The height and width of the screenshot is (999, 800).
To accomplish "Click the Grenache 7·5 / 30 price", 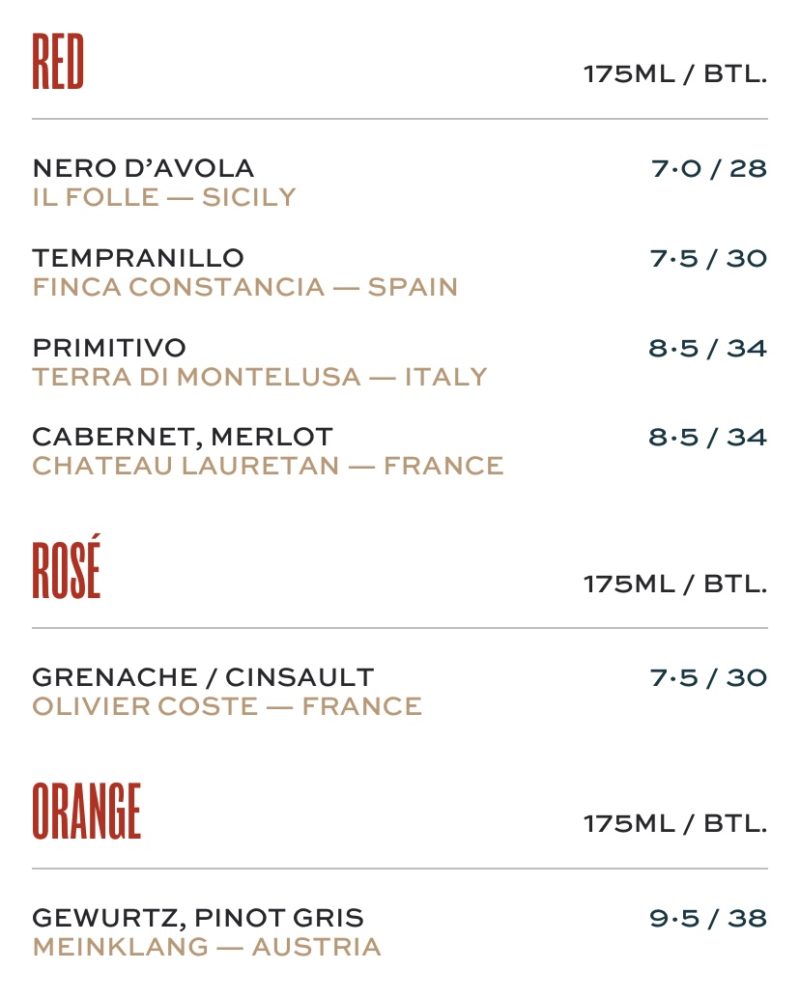I will click(x=708, y=677).
